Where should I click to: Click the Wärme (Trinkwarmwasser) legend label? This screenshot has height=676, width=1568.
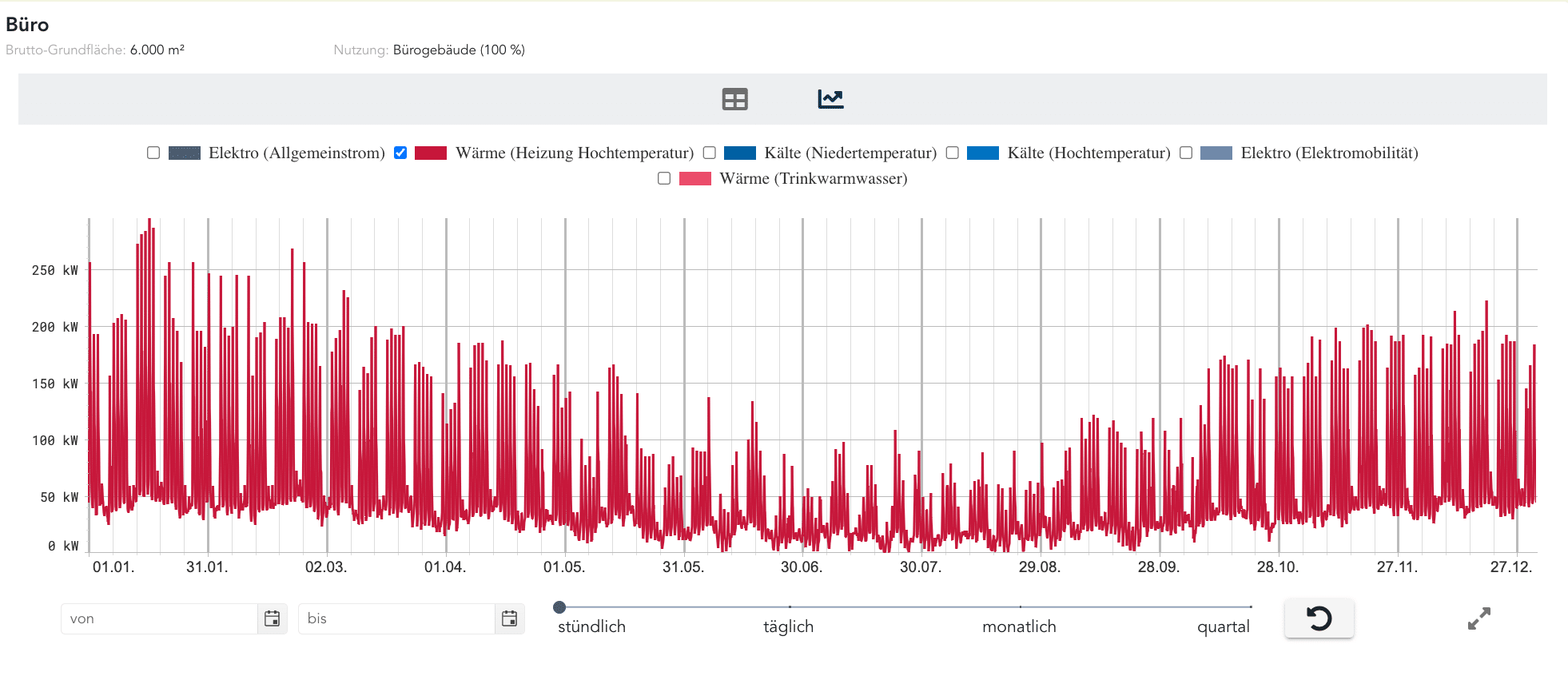(x=814, y=178)
